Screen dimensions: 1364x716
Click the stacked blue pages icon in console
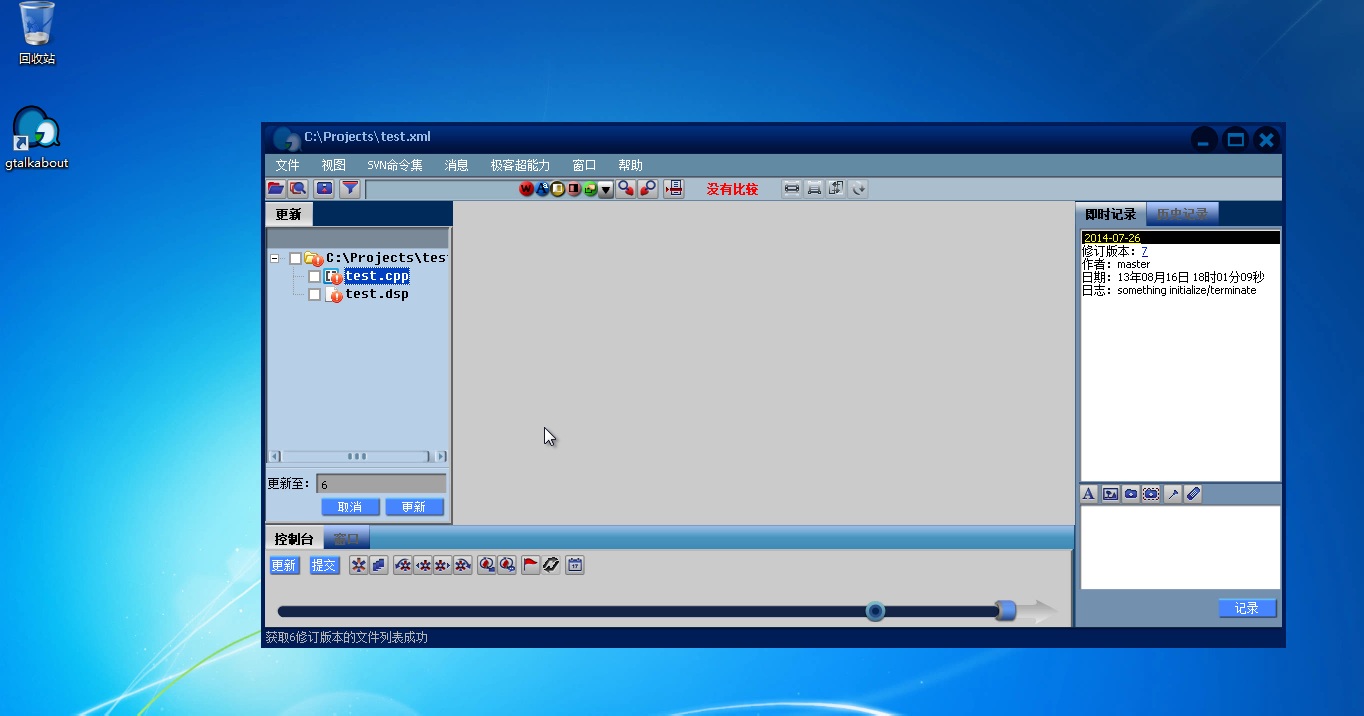[379, 565]
